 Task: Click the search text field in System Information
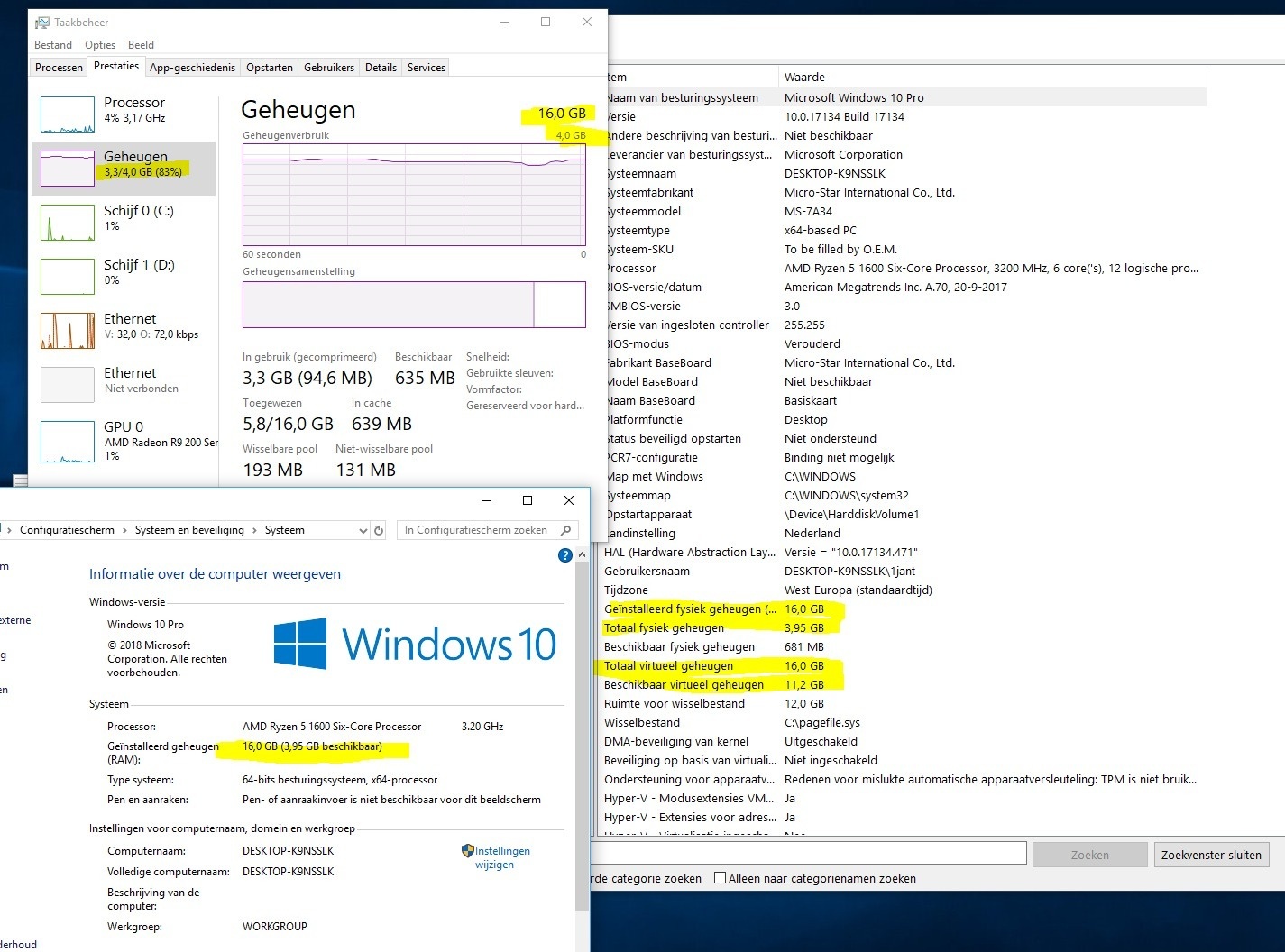(809, 854)
